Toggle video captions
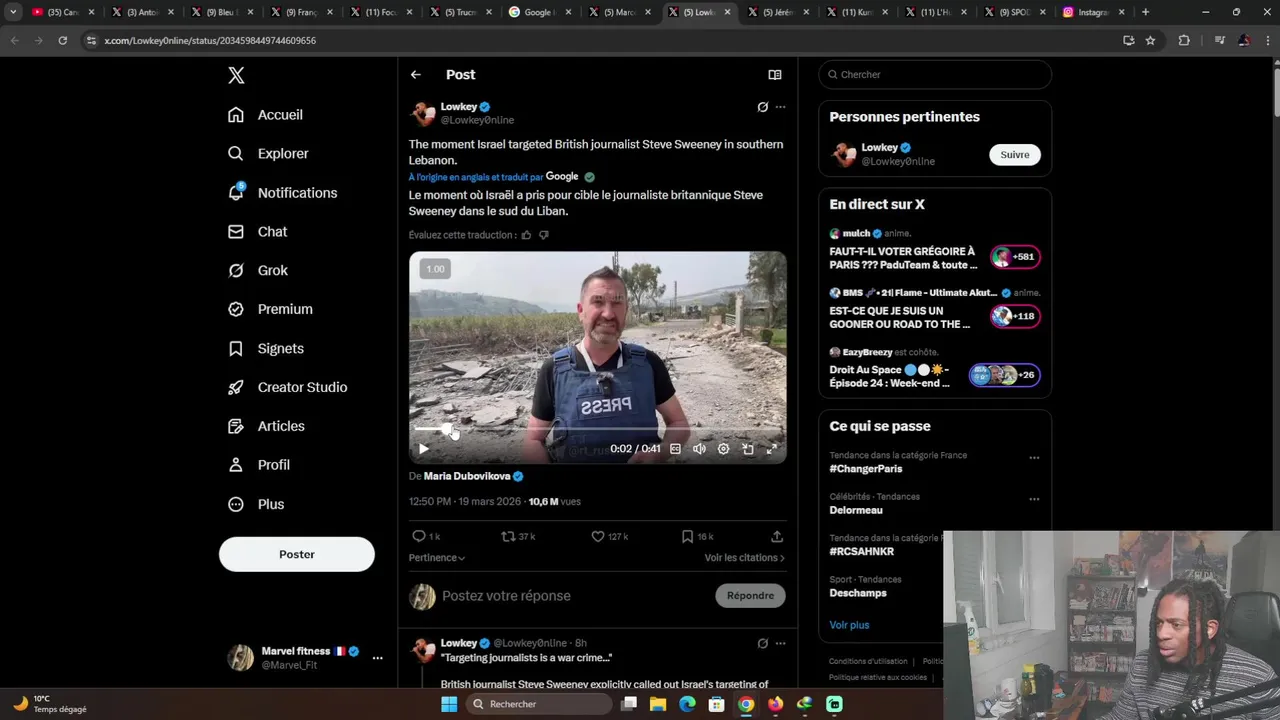Screen dimensions: 1280x720 tap(675, 449)
